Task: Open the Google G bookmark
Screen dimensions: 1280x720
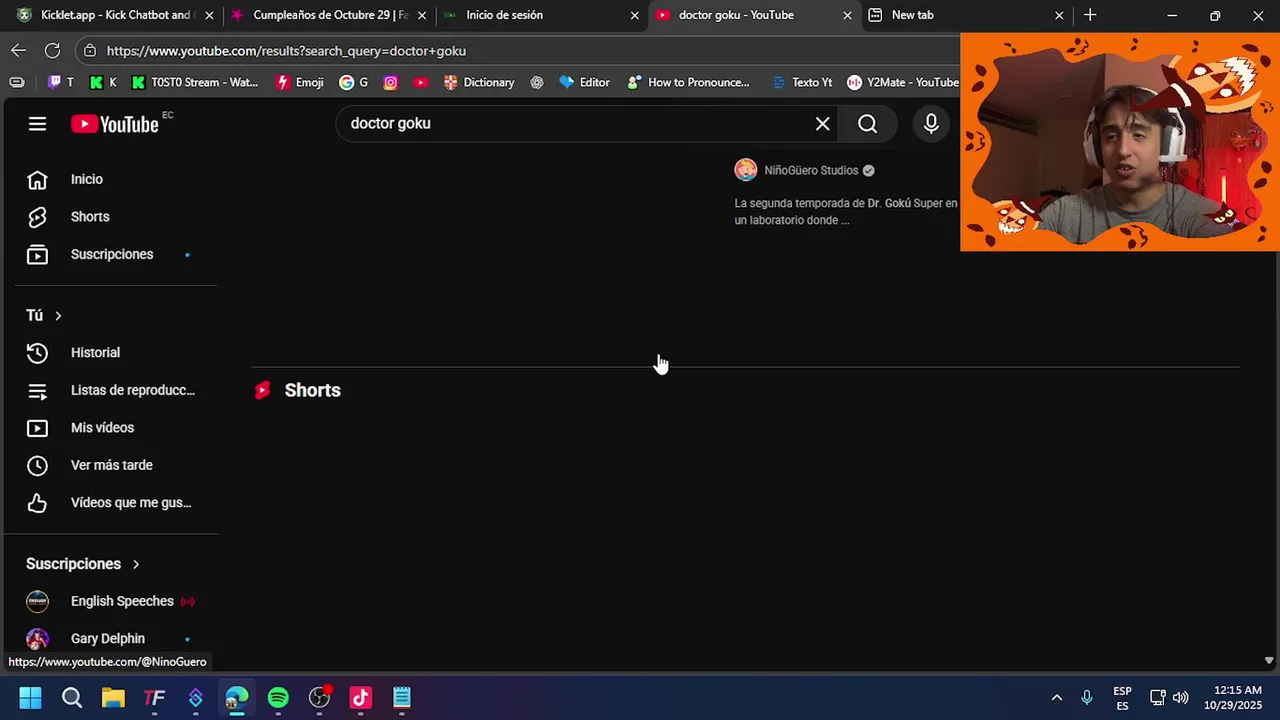Action: click(354, 82)
